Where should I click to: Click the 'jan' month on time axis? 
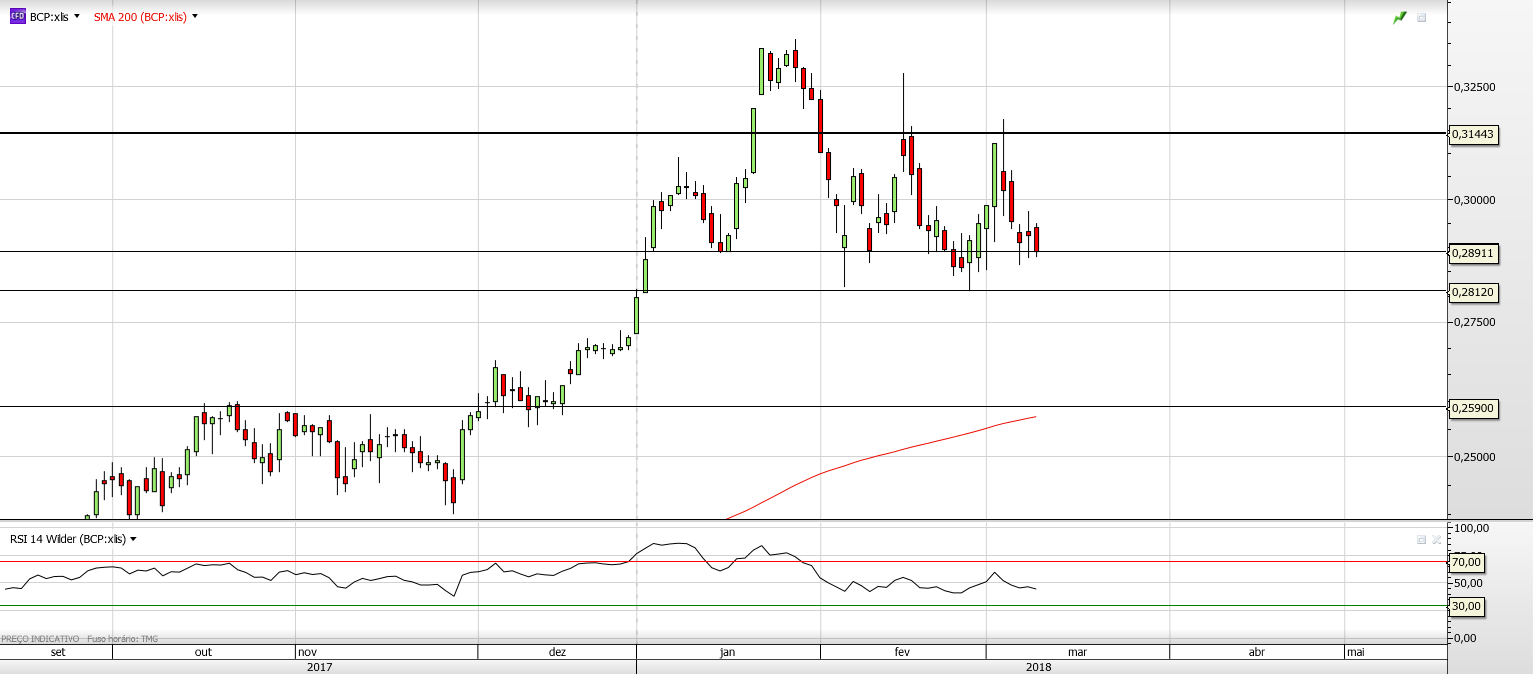(727, 652)
